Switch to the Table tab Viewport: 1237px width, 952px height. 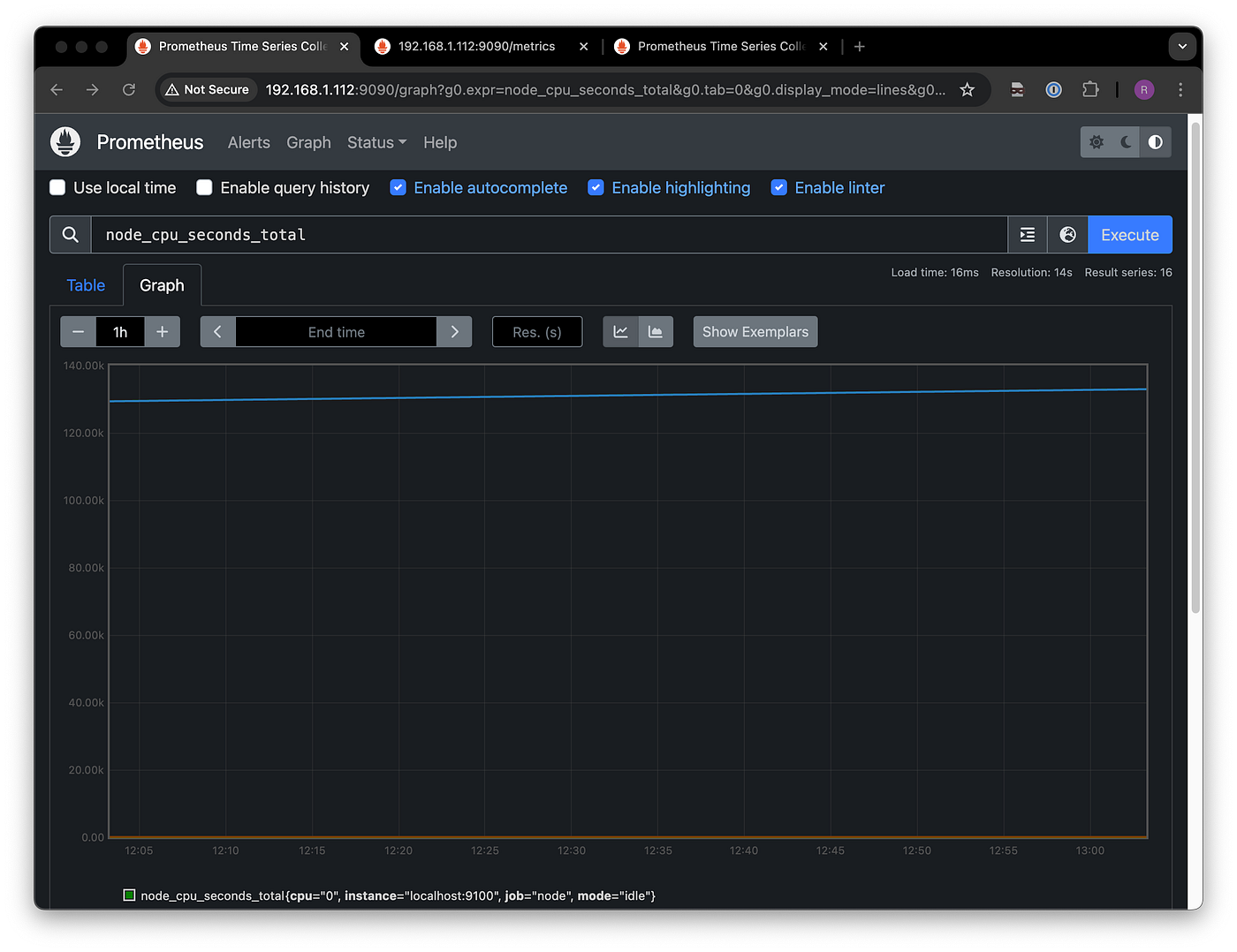point(86,285)
